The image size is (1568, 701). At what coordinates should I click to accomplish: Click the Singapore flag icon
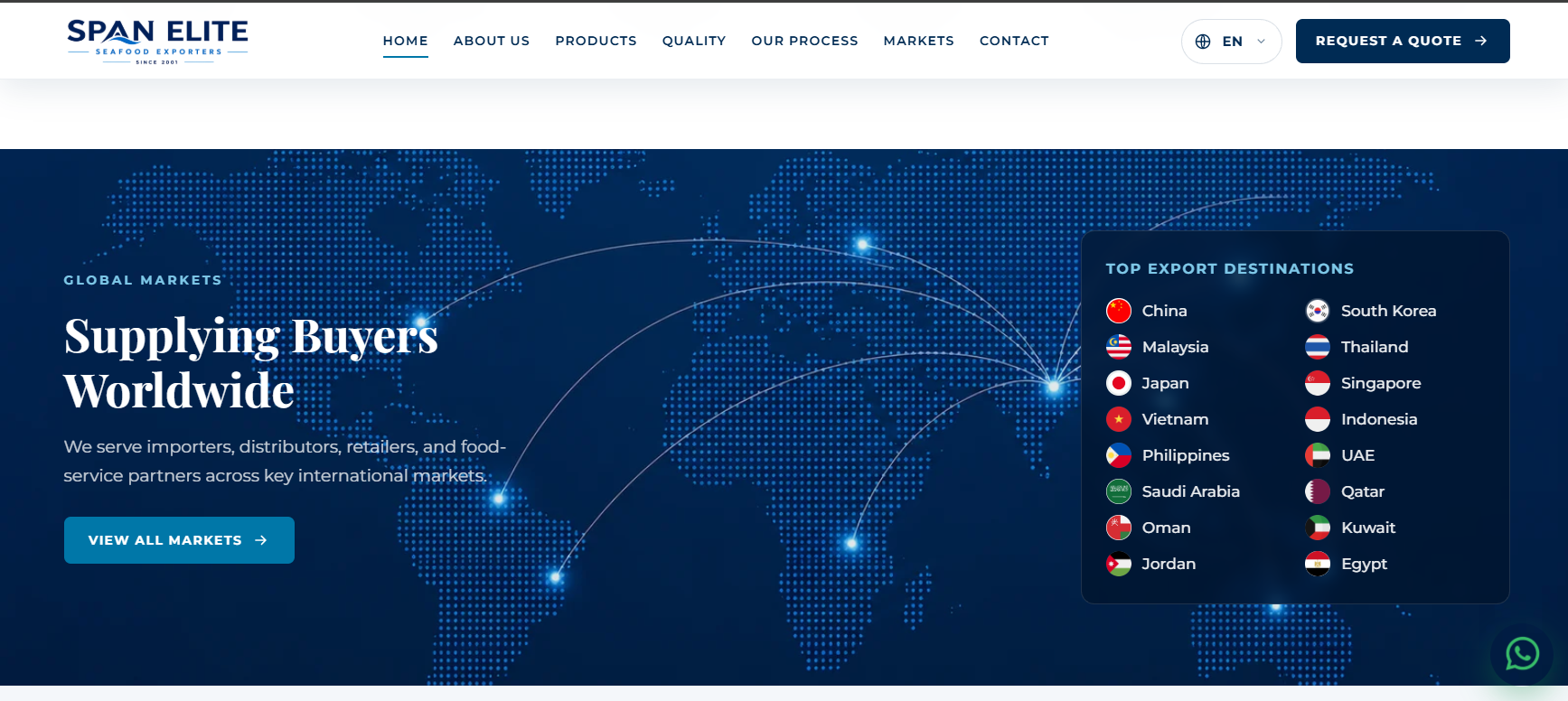[x=1318, y=383]
